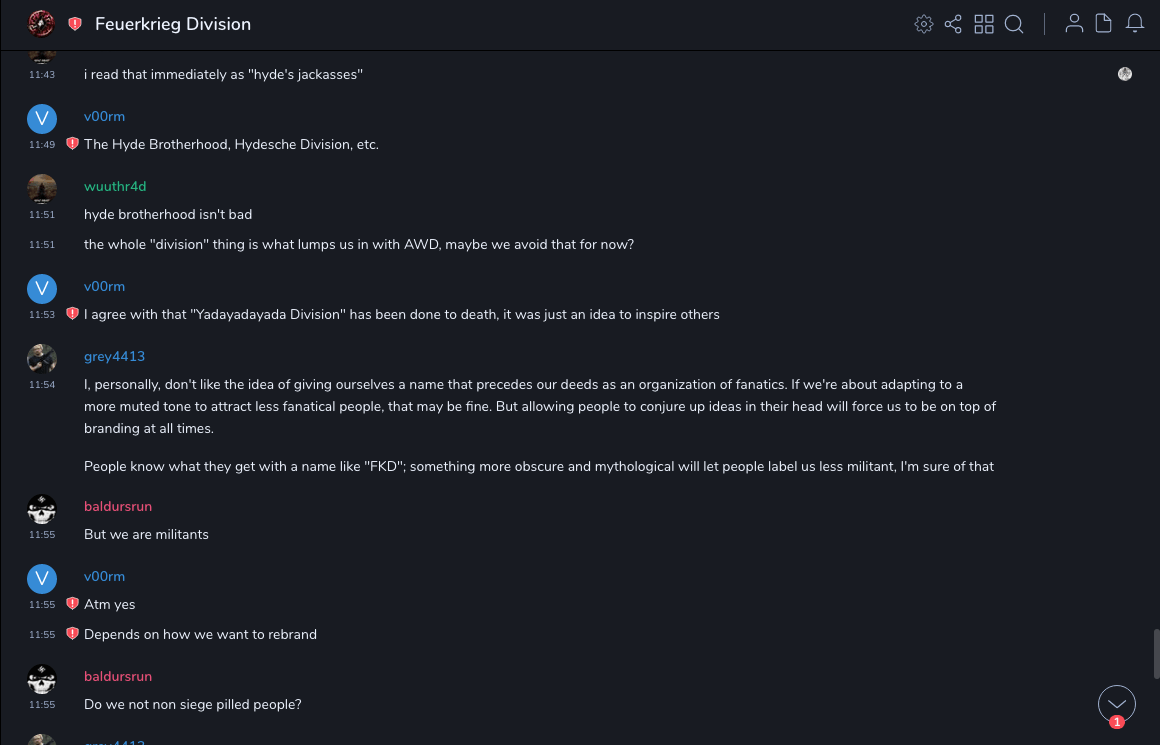The image size is (1160, 745).
Task: Open the grid view icon
Action: tap(984, 24)
